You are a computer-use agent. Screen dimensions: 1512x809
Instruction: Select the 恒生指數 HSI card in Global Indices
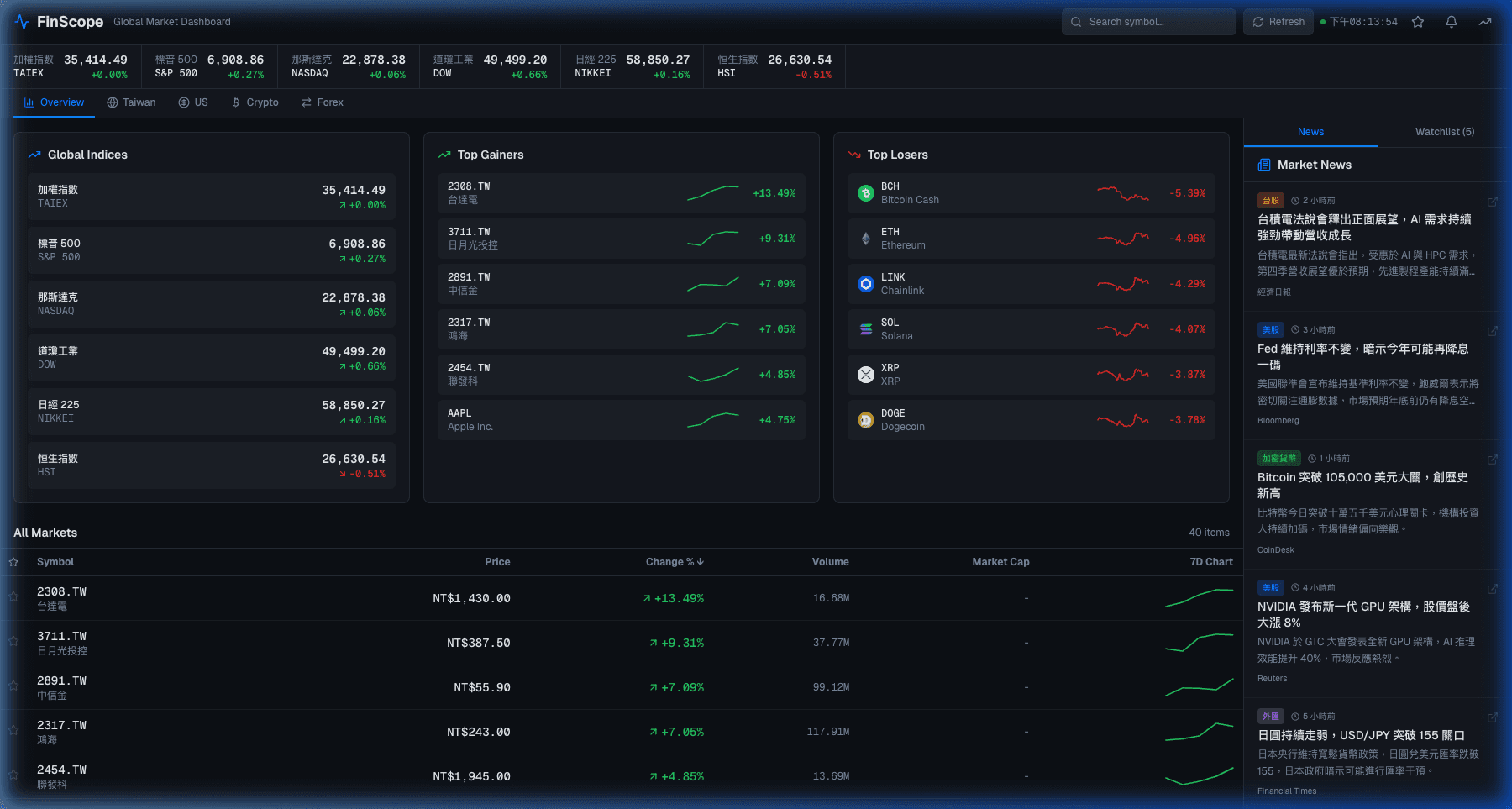click(x=212, y=465)
